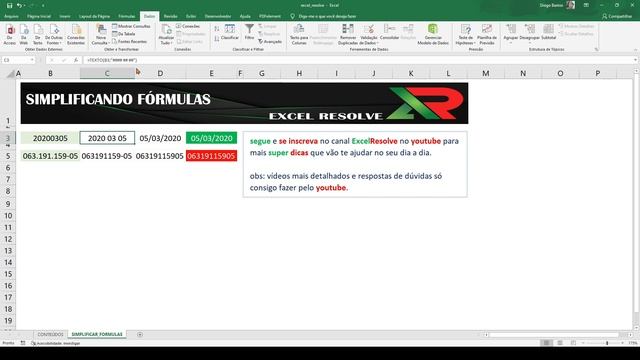Open the Name Box dropdown arrow
The image size is (640, 360).
coord(32,60)
